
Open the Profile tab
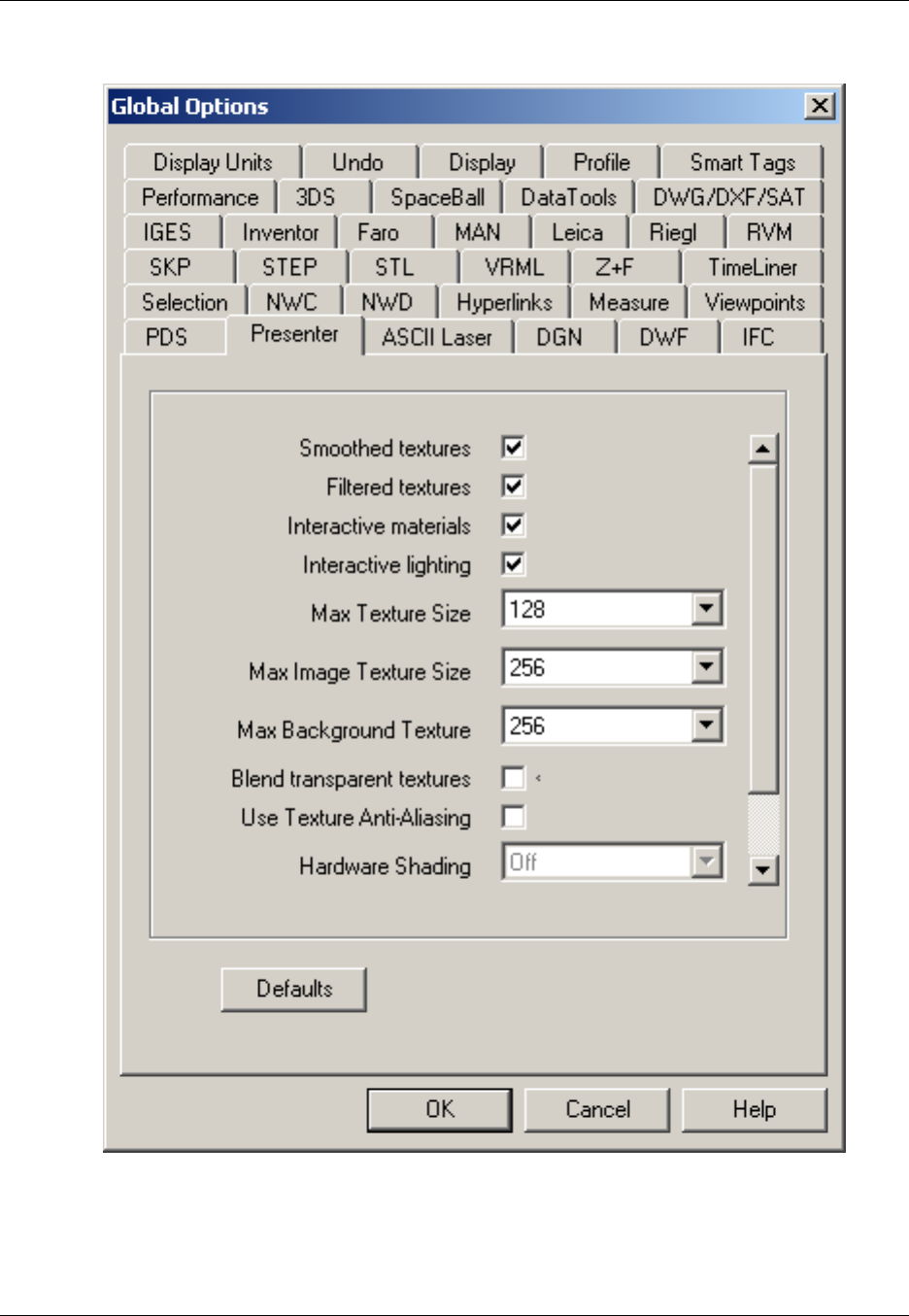(x=602, y=162)
